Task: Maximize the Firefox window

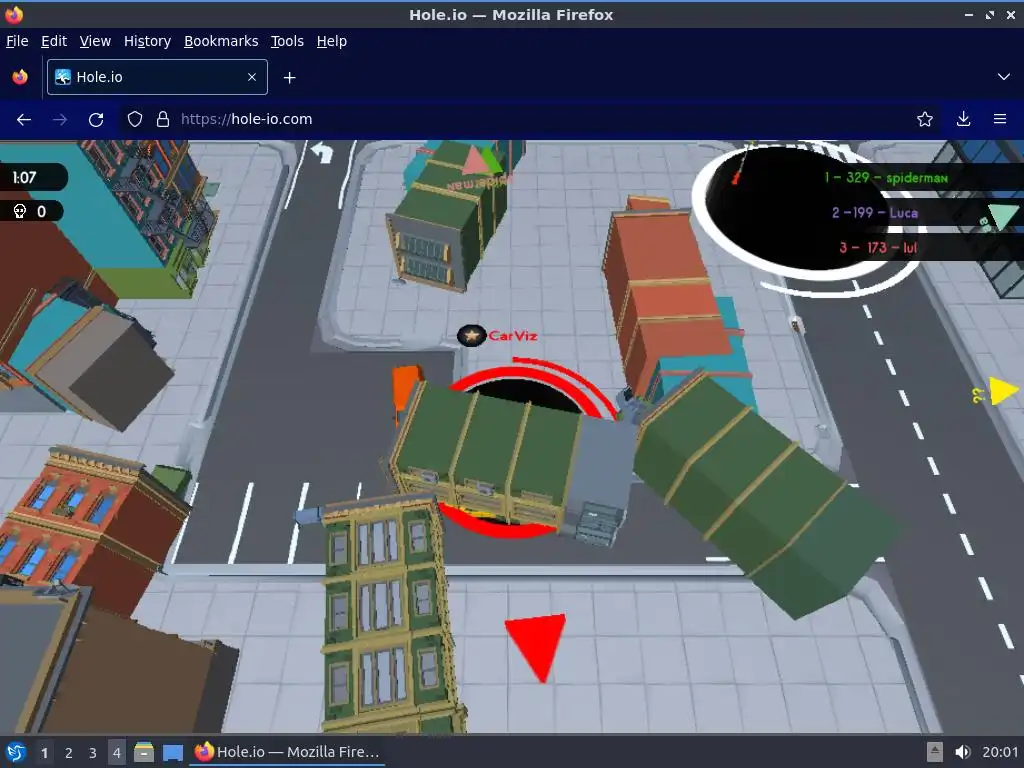Action: tap(990, 14)
